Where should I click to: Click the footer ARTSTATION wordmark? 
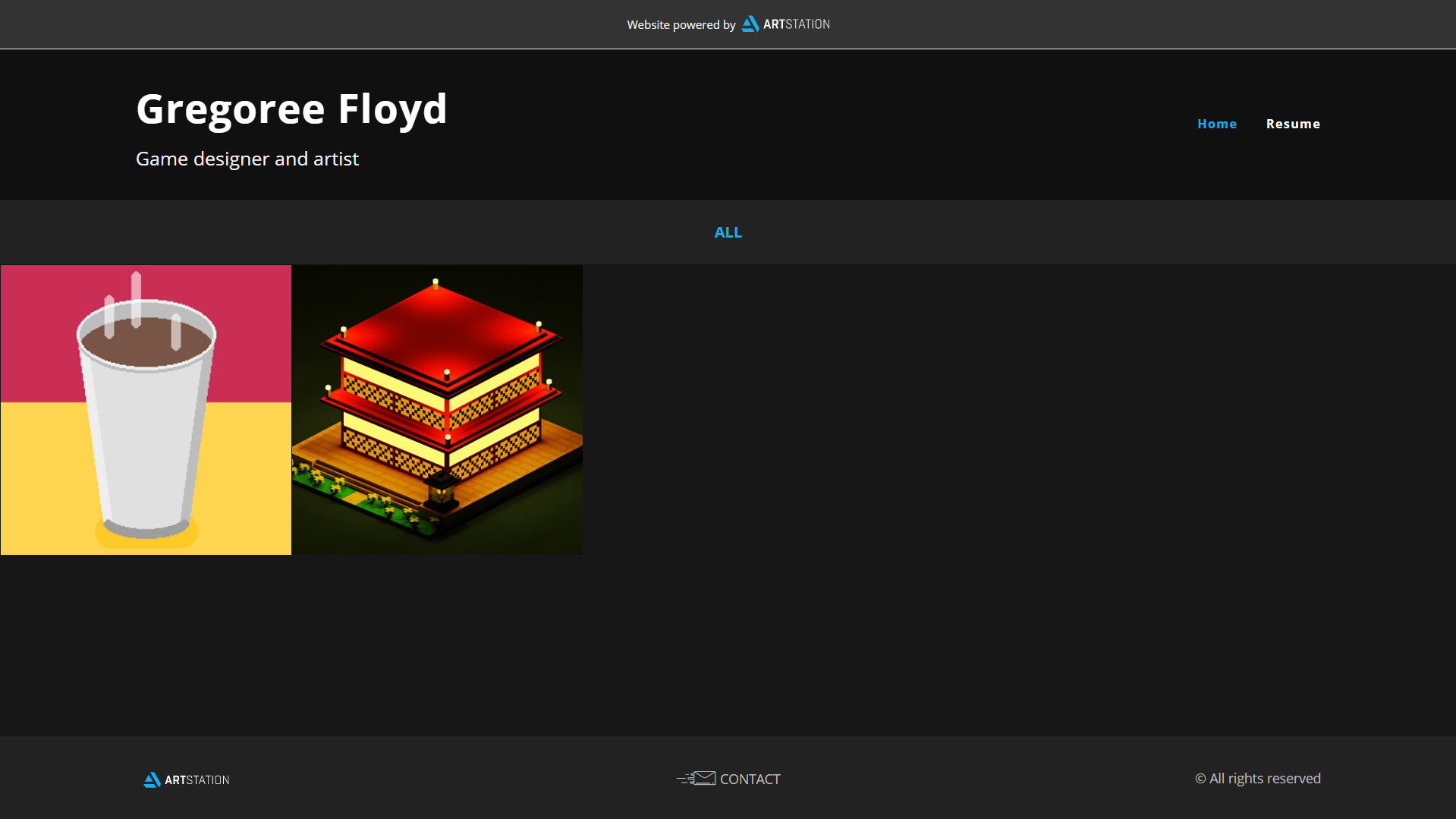(x=197, y=780)
